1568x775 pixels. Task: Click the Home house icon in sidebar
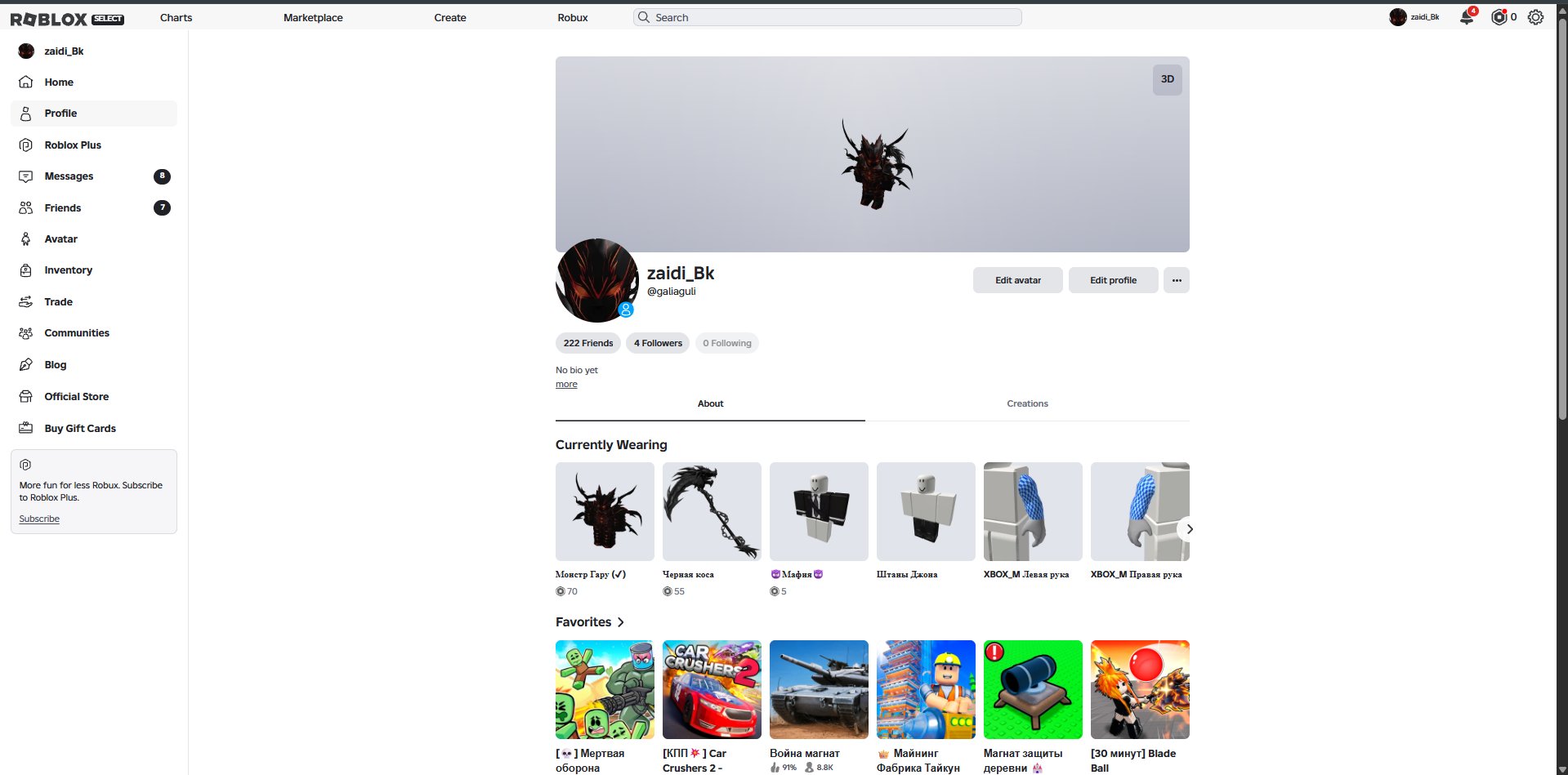tap(26, 82)
